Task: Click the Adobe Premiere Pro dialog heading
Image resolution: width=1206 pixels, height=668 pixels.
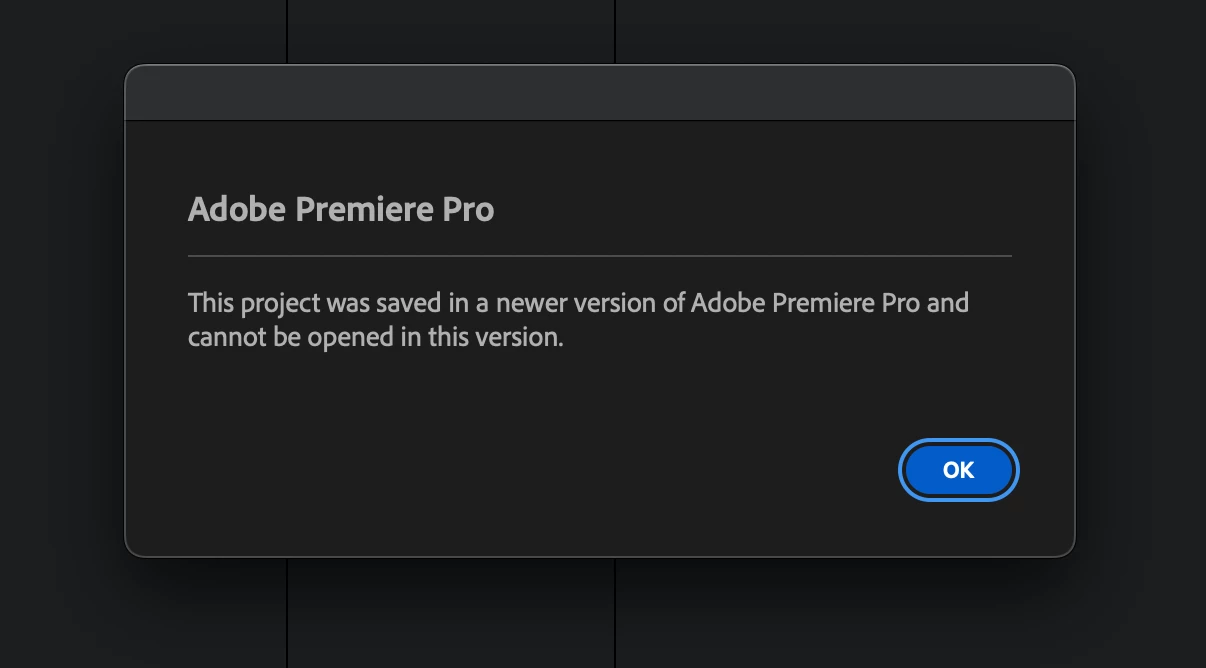Action: (341, 210)
